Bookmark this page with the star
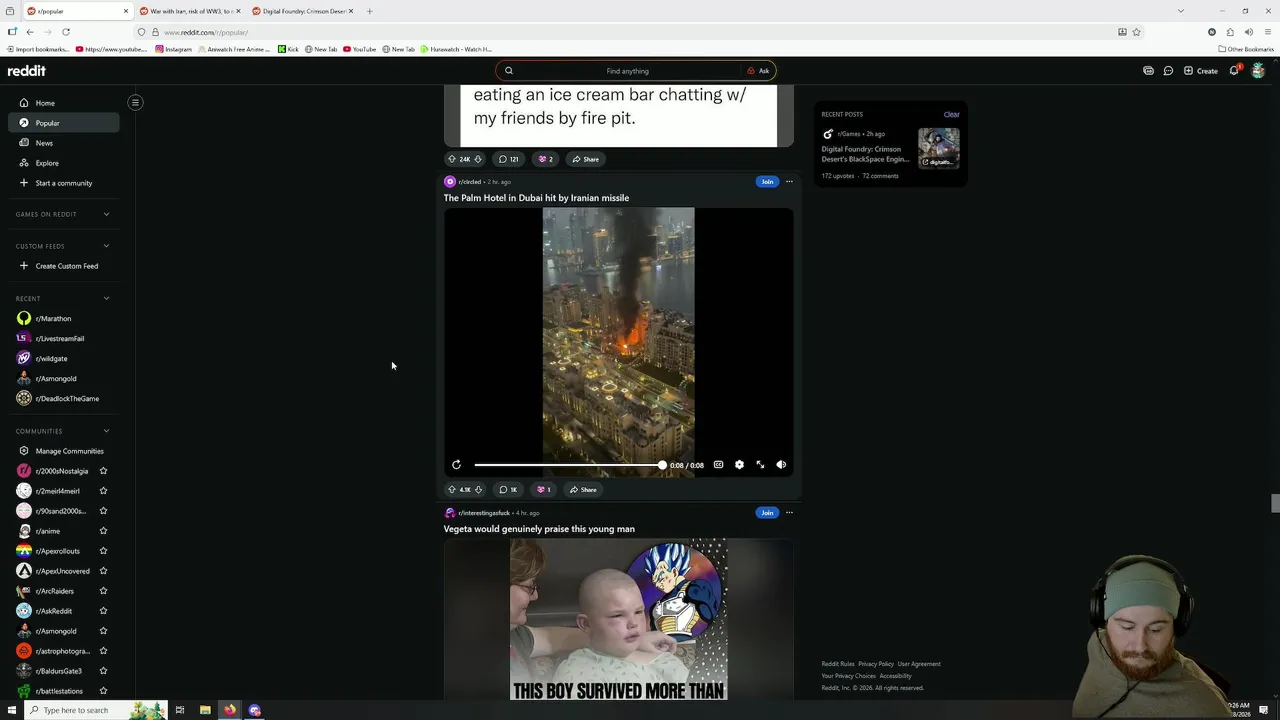This screenshot has height=720, width=1280. pos(1136,32)
